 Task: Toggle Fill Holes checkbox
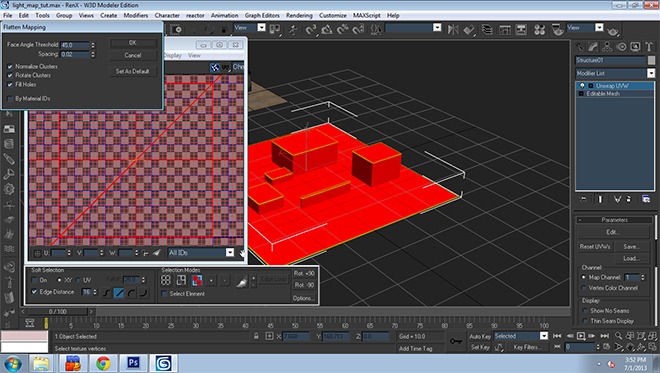[10, 85]
